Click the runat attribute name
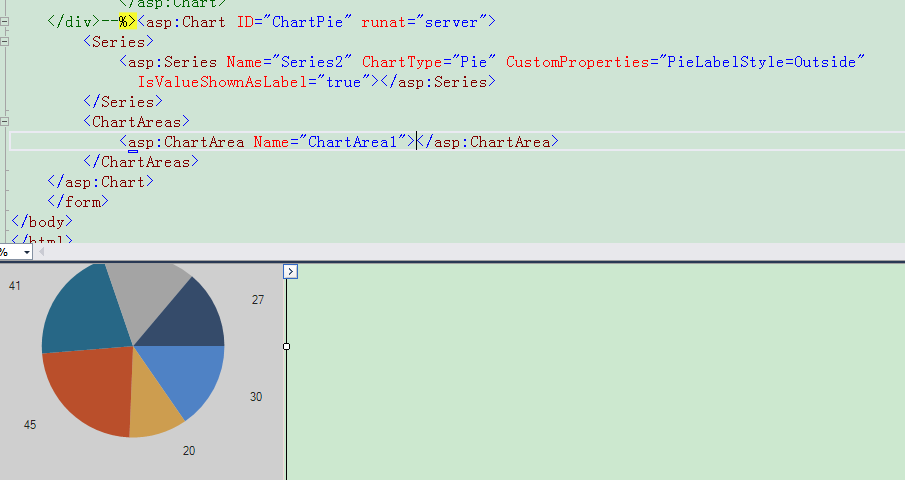This screenshot has width=905, height=480. (384, 22)
